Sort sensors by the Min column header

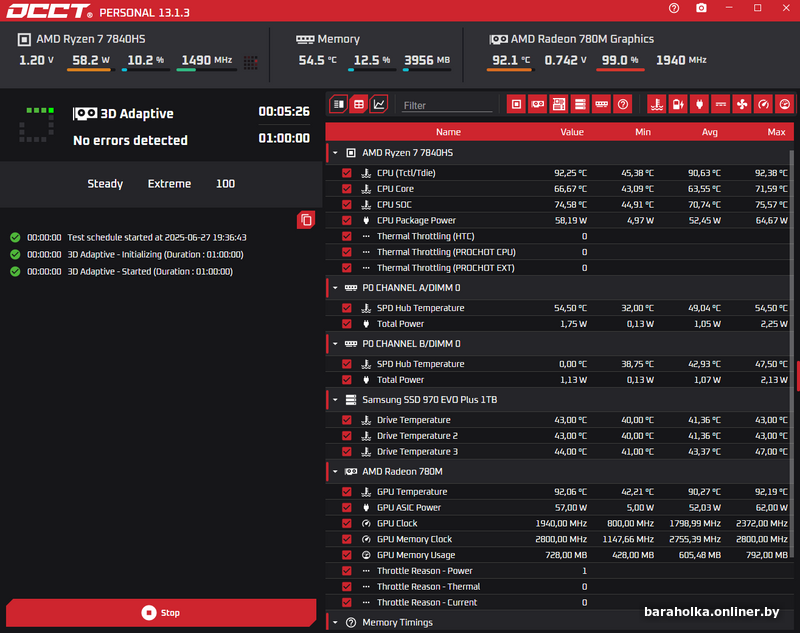(x=643, y=132)
